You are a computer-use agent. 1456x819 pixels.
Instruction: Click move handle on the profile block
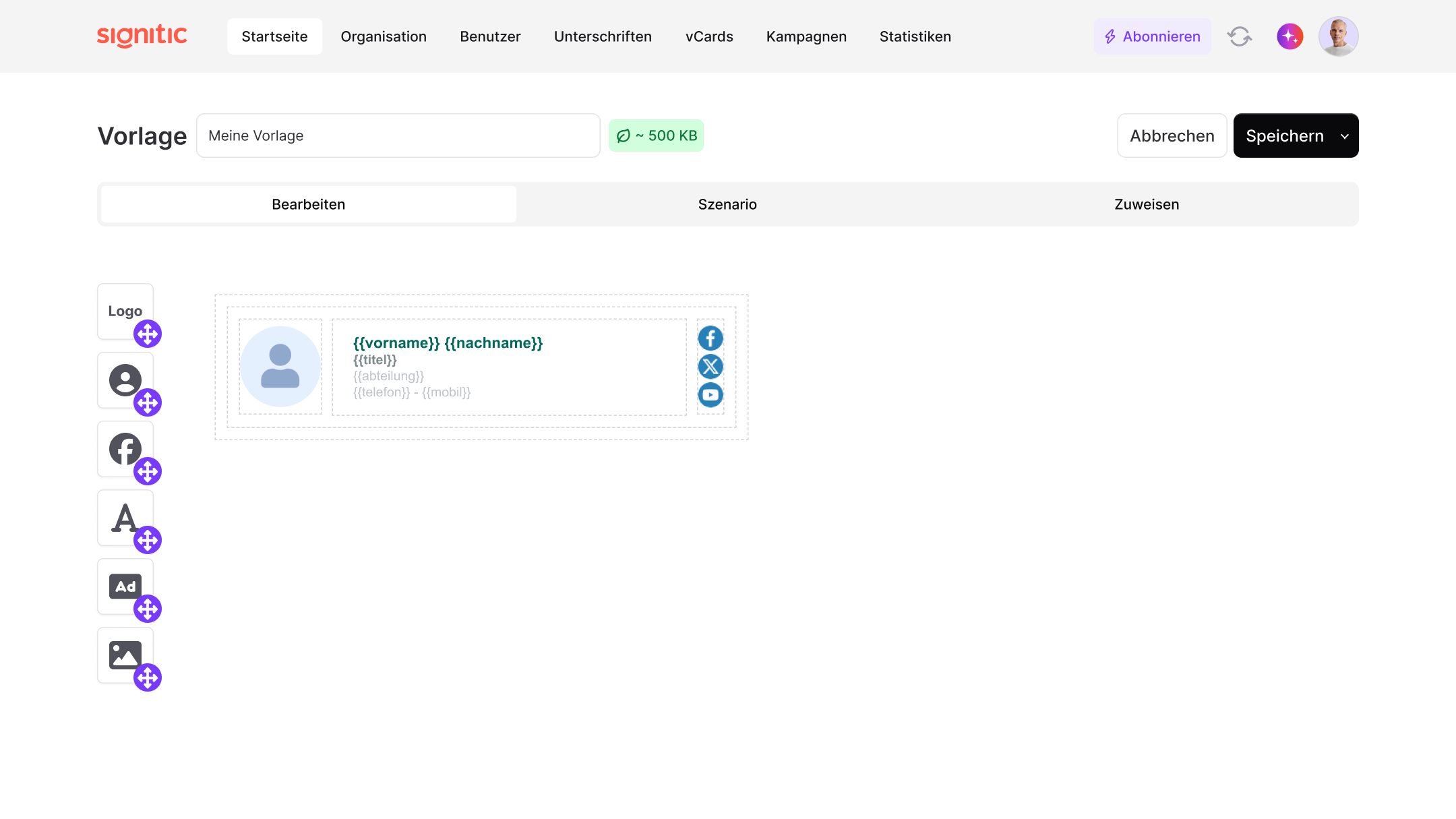[148, 402]
